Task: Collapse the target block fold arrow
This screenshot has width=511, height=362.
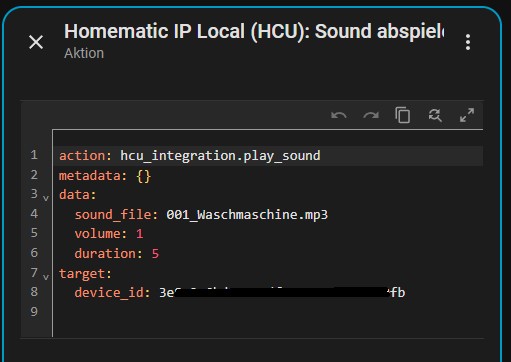Action: pyautogui.click(x=46, y=277)
